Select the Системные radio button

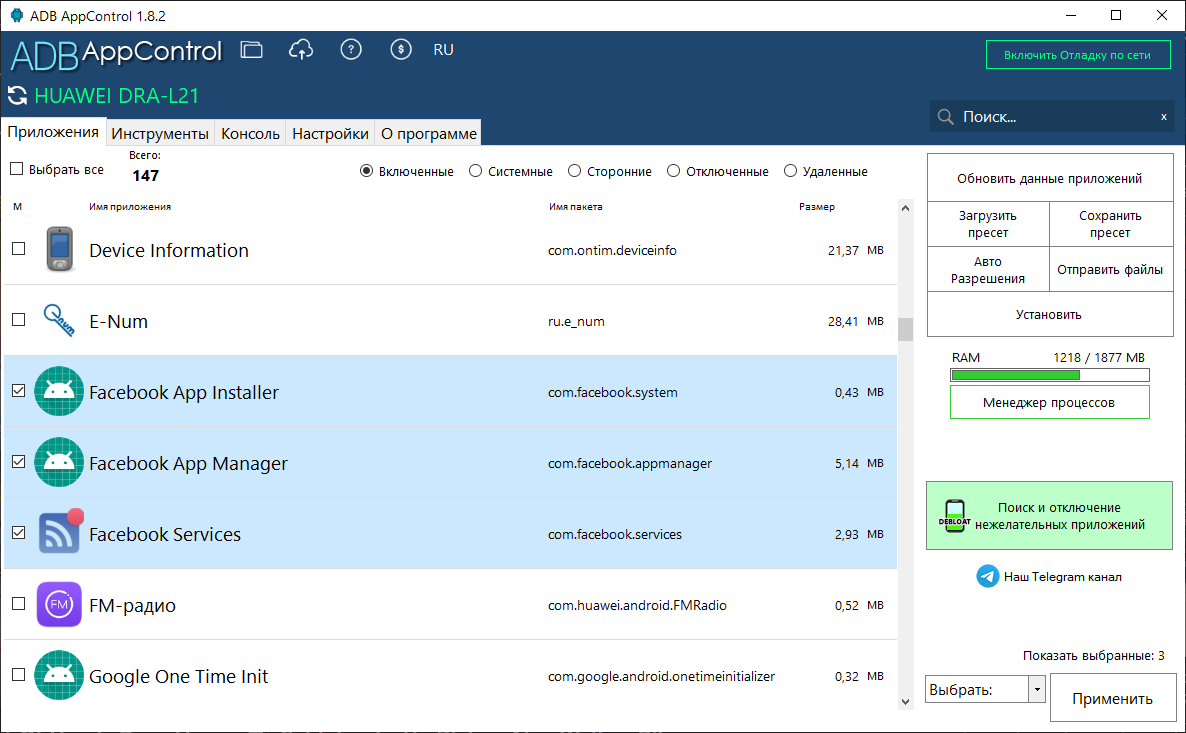tap(476, 171)
